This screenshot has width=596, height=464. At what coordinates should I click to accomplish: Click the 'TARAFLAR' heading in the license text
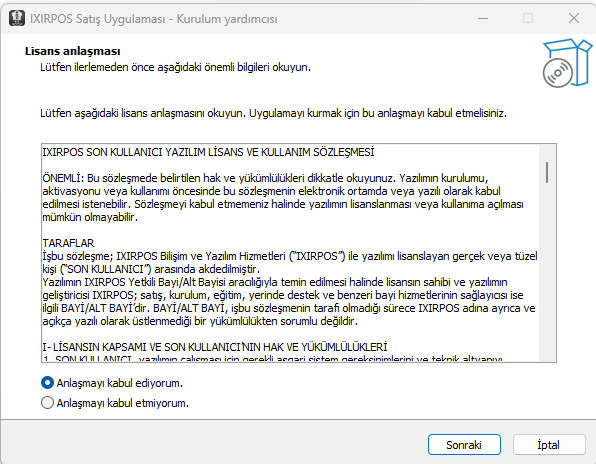click(68, 243)
